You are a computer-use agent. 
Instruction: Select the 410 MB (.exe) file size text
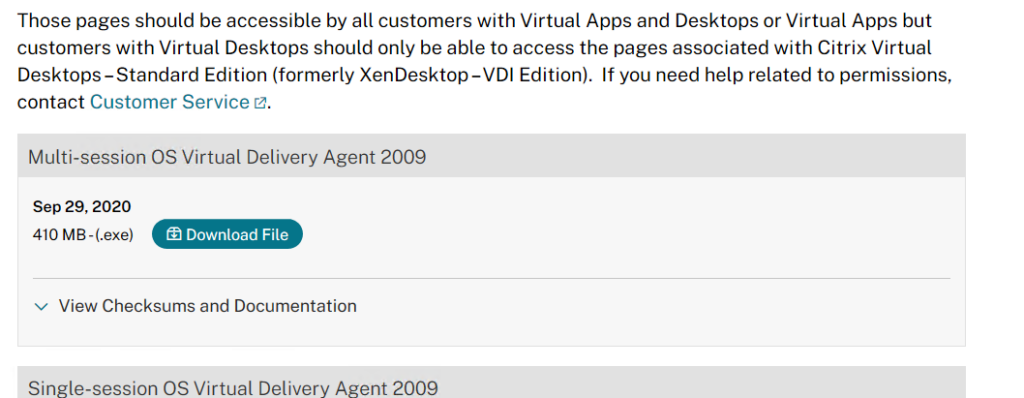[x=83, y=235]
